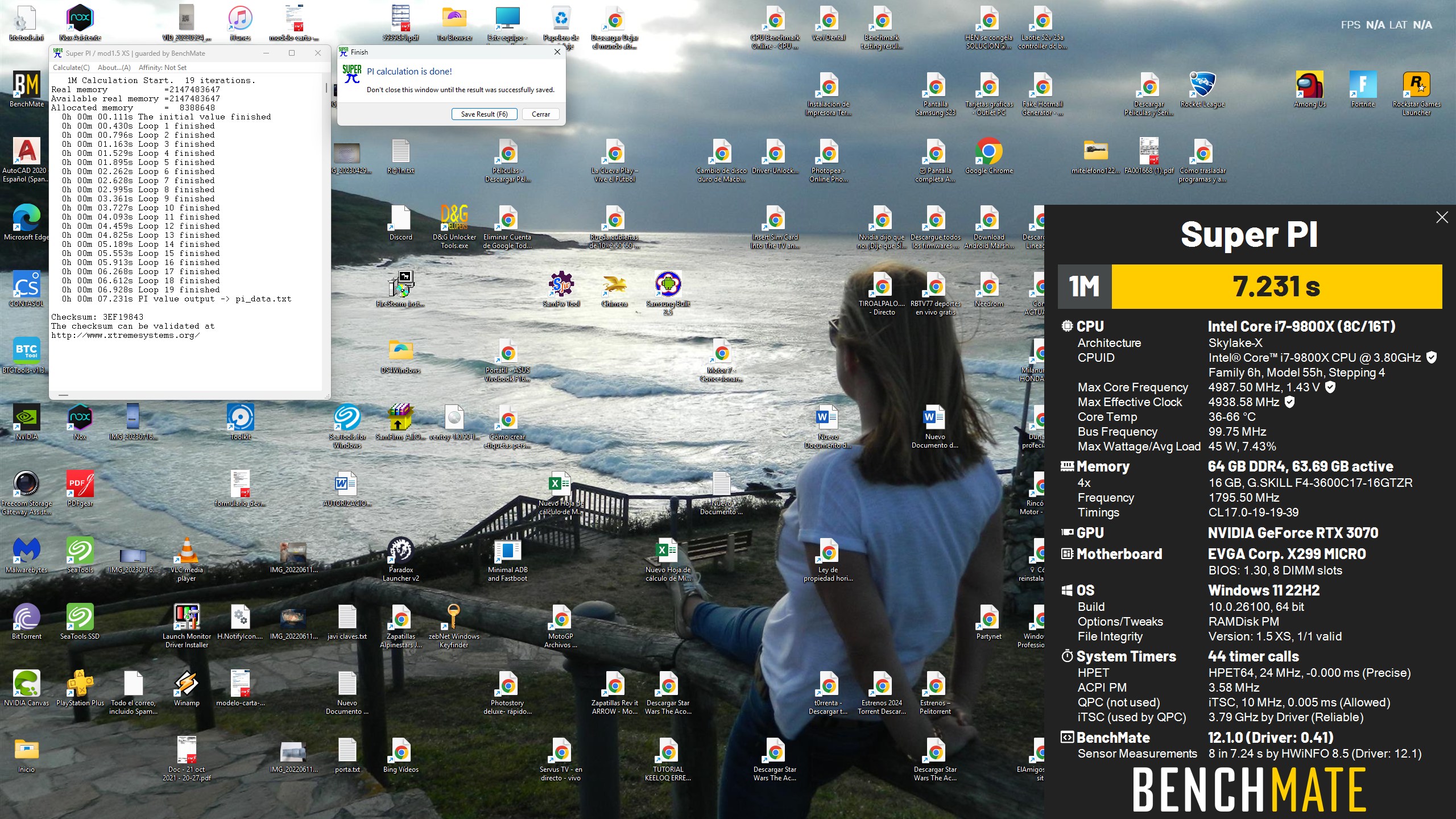Open porta.txt text file

[x=348, y=755]
